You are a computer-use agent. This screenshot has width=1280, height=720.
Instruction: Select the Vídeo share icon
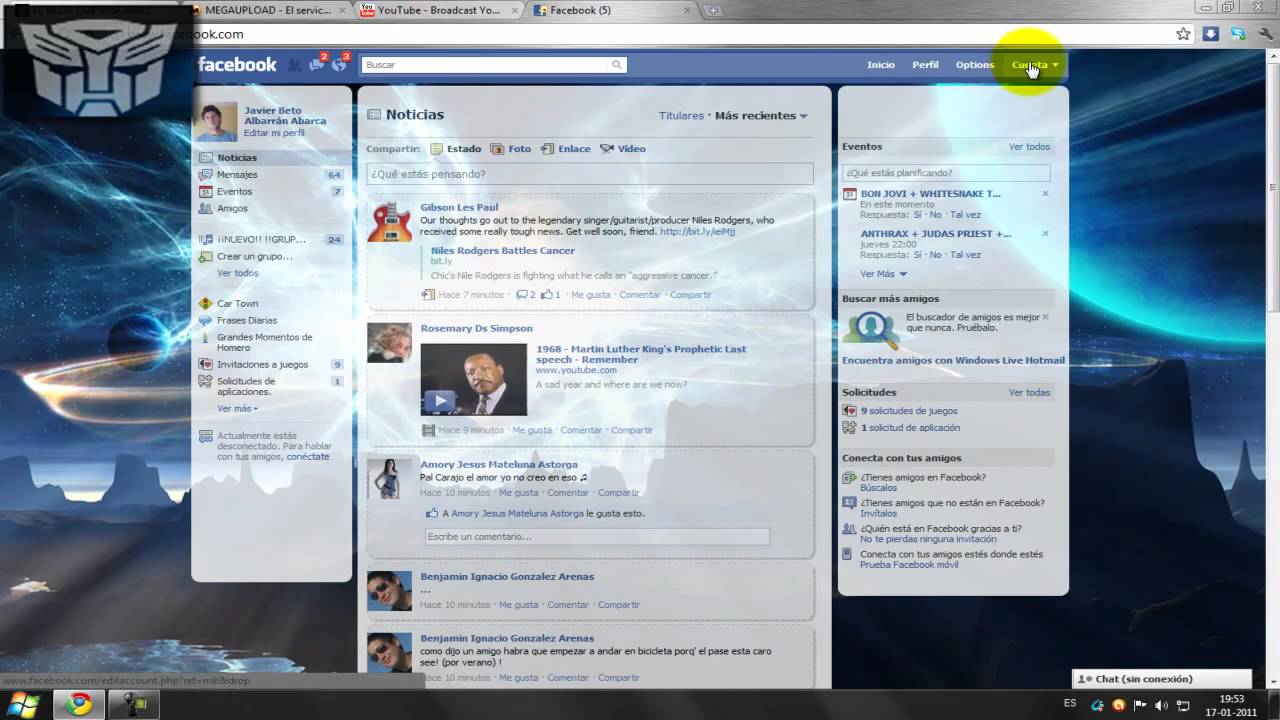607,149
